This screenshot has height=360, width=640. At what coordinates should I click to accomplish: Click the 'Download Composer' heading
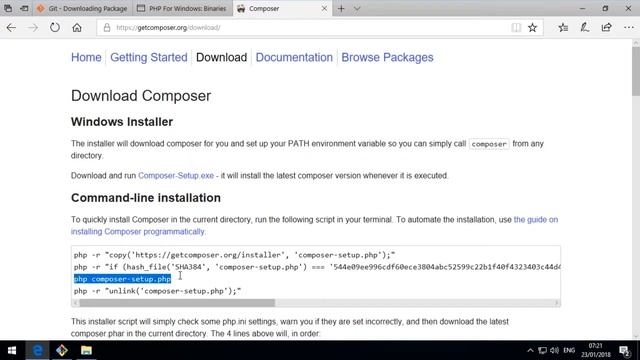(141, 96)
